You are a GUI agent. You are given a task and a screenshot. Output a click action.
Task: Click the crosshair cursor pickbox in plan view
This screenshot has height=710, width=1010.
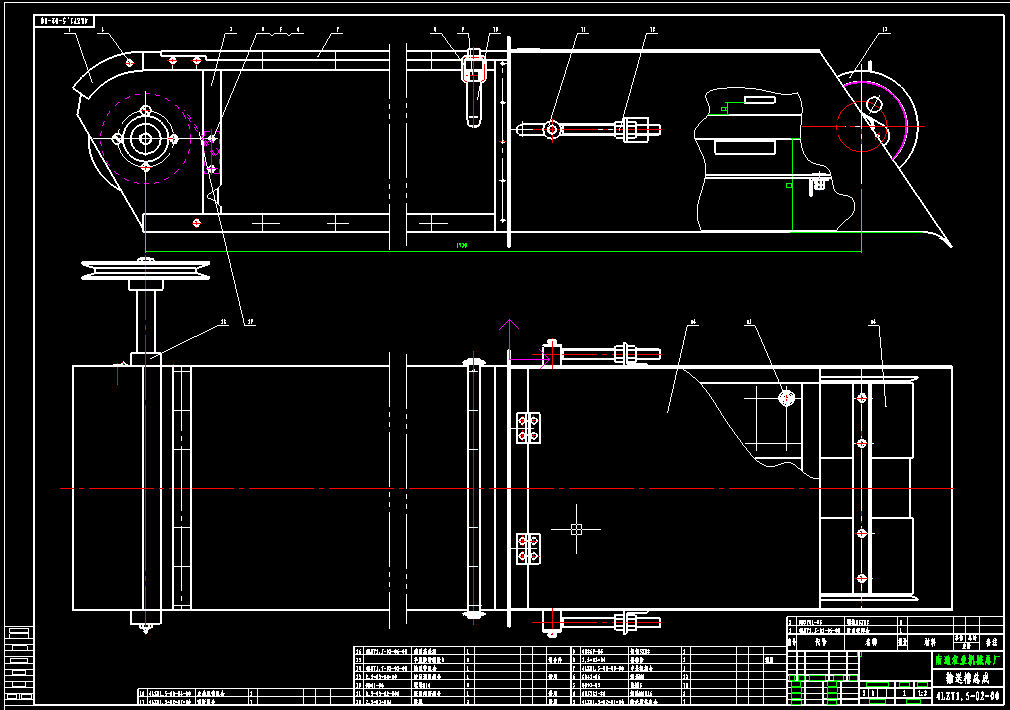click(576, 529)
